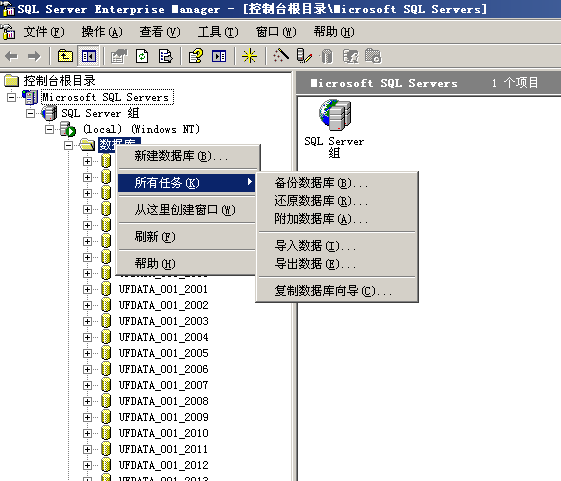Image resolution: width=561 pixels, height=481 pixels.
Task: Click the Properties toolbar icon
Action: click(119, 56)
